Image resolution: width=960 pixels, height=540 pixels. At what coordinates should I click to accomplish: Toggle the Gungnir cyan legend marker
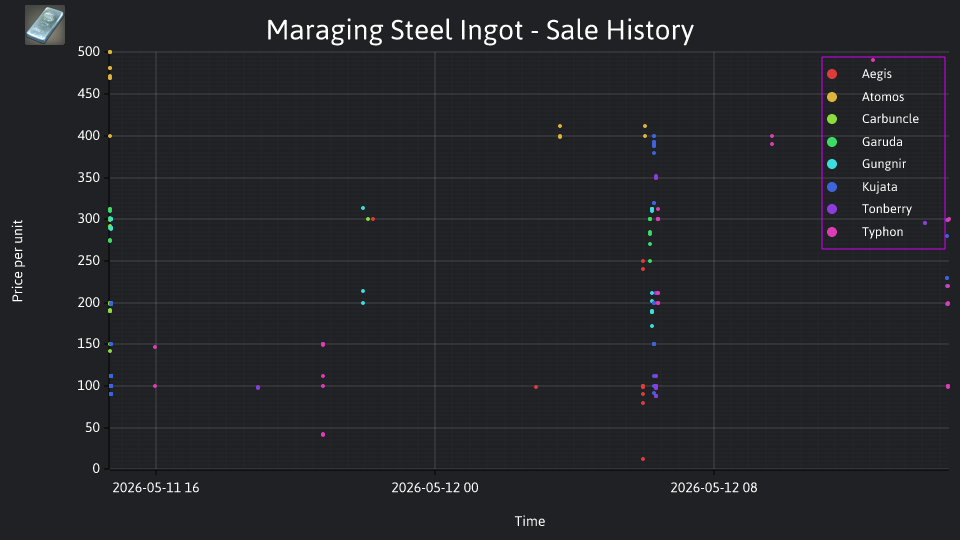tap(831, 164)
